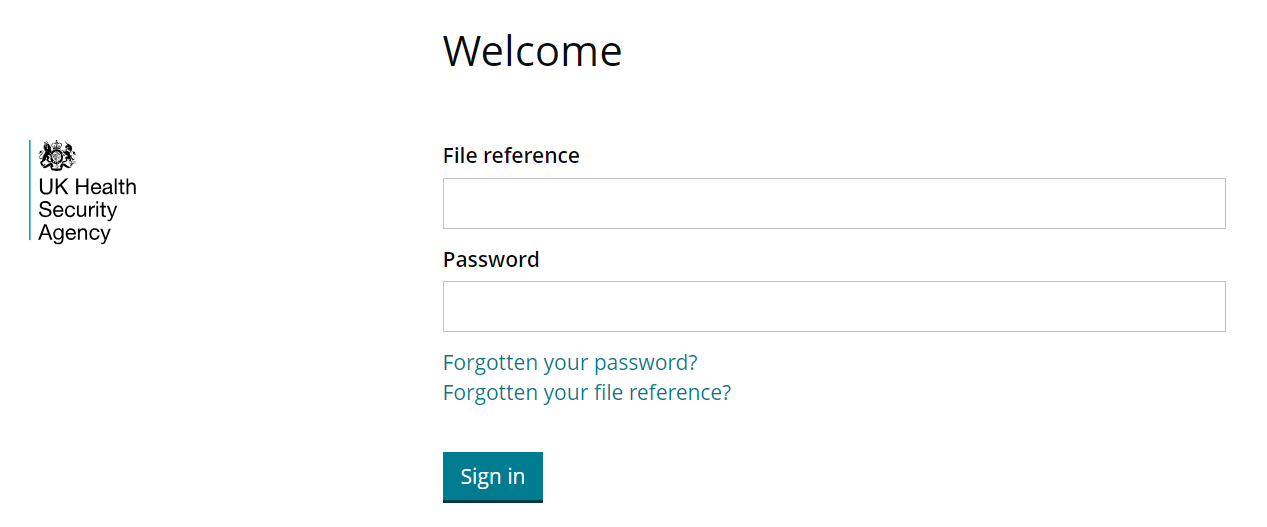The height and width of the screenshot is (527, 1267).
Task: Click the UK Health Security Agency logo text
Action: click(86, 210)
